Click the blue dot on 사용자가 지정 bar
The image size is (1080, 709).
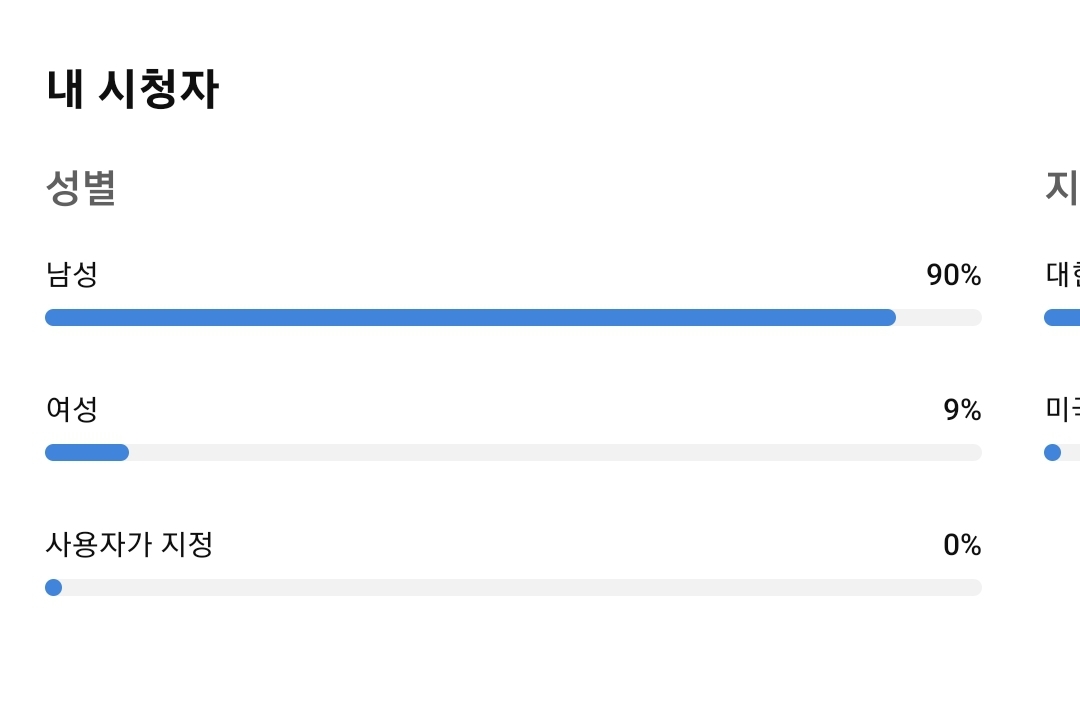(x=54, y=587)
